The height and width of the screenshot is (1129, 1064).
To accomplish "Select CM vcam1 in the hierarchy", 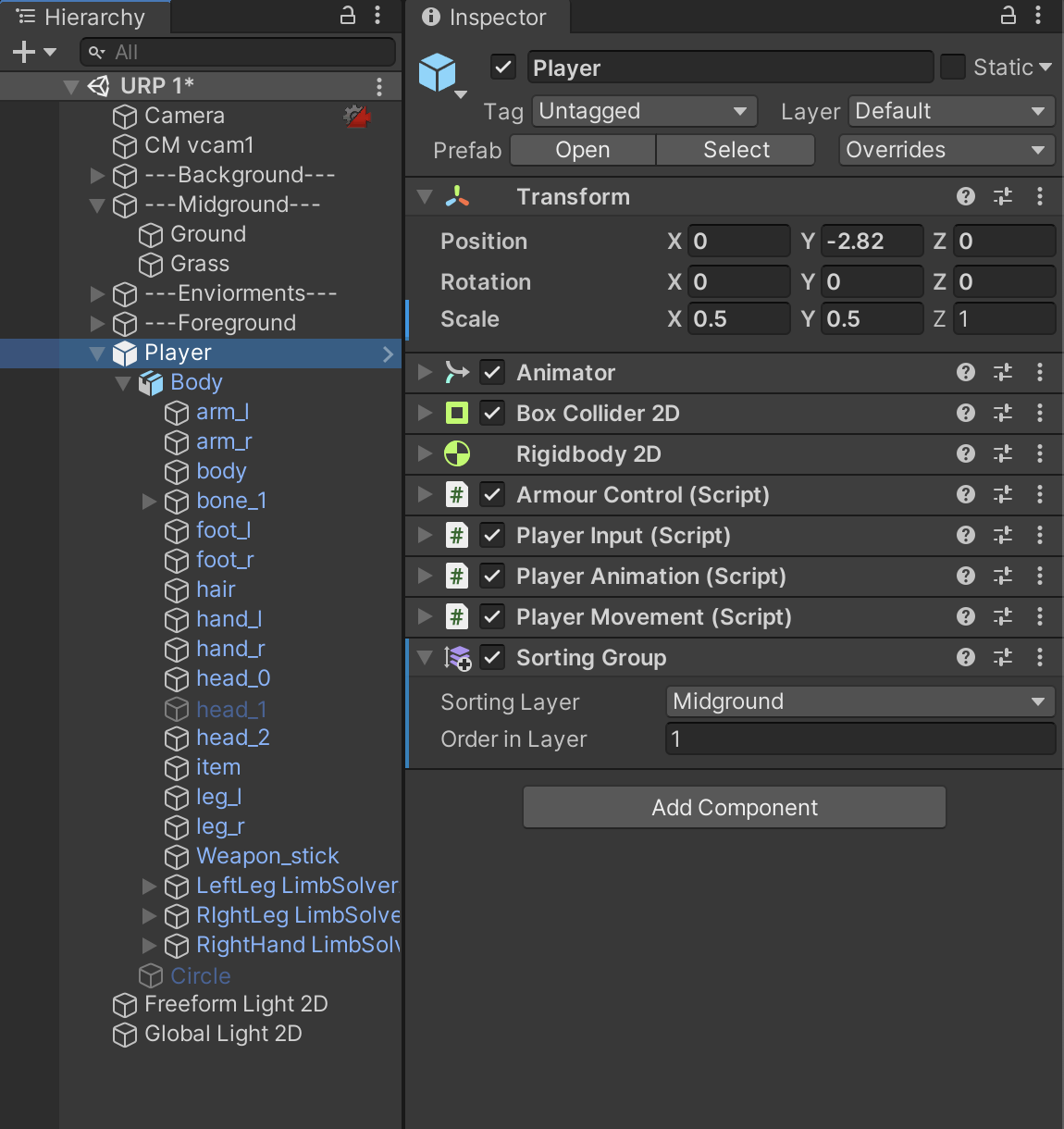I will [x=199, y=145].
